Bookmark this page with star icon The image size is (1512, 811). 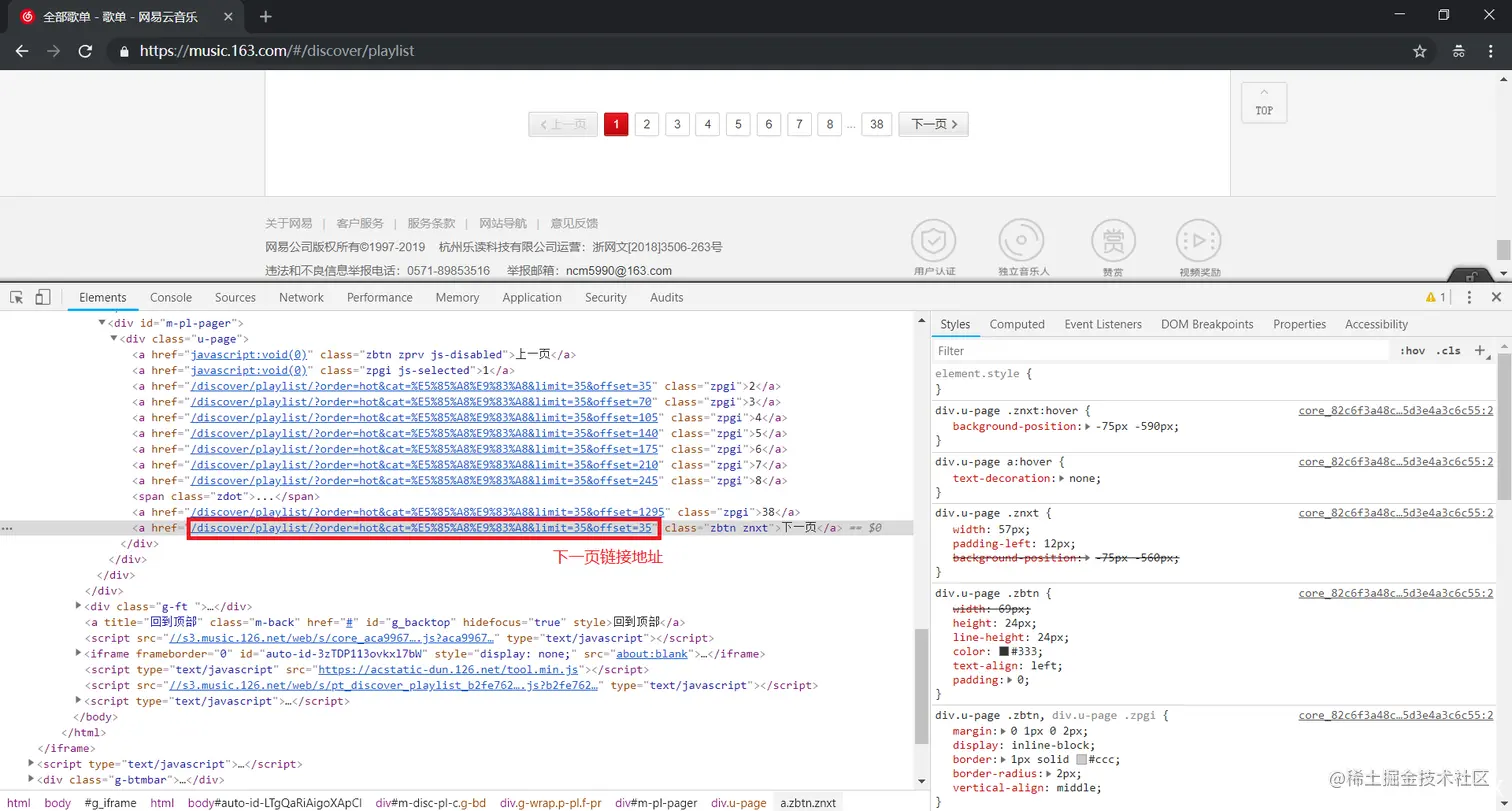1419,51
